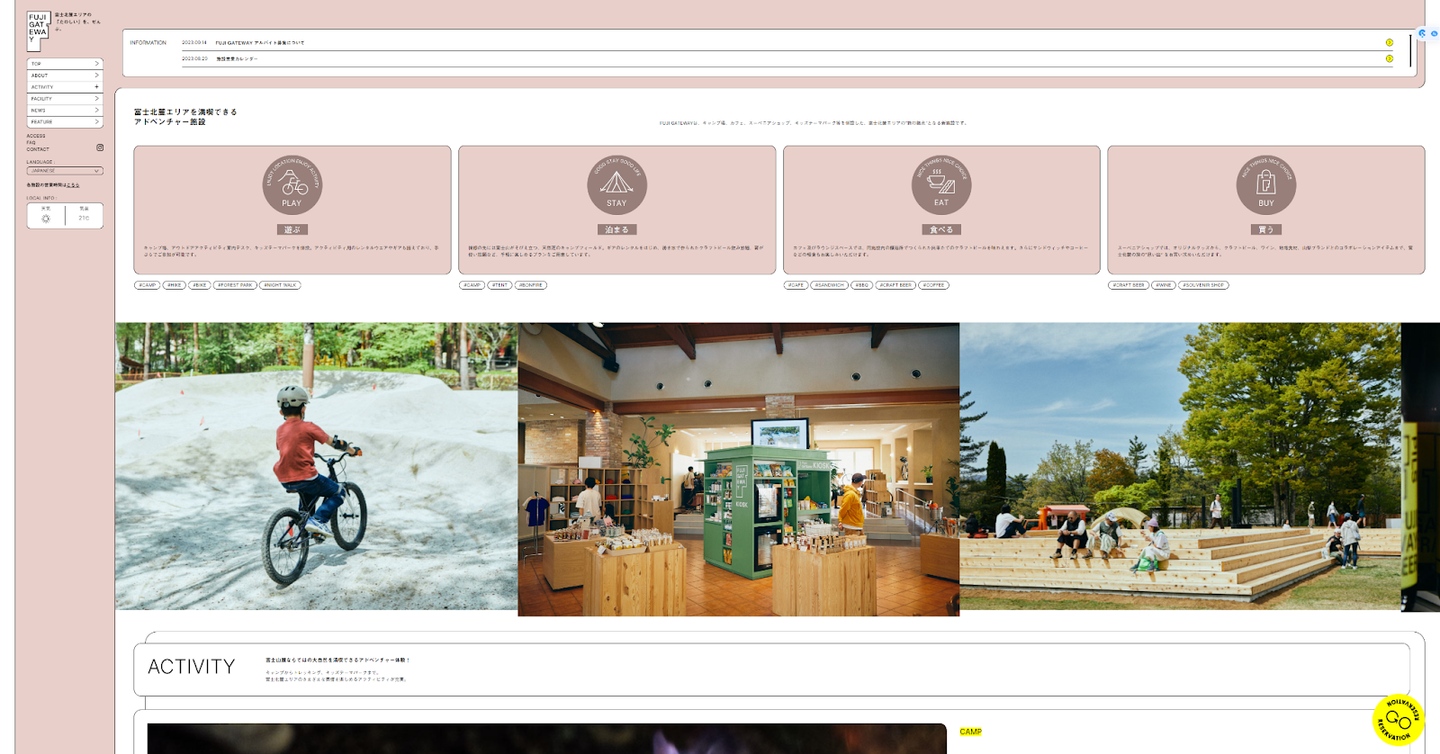Click the #CAFE tag

click(x=796, y=285)
